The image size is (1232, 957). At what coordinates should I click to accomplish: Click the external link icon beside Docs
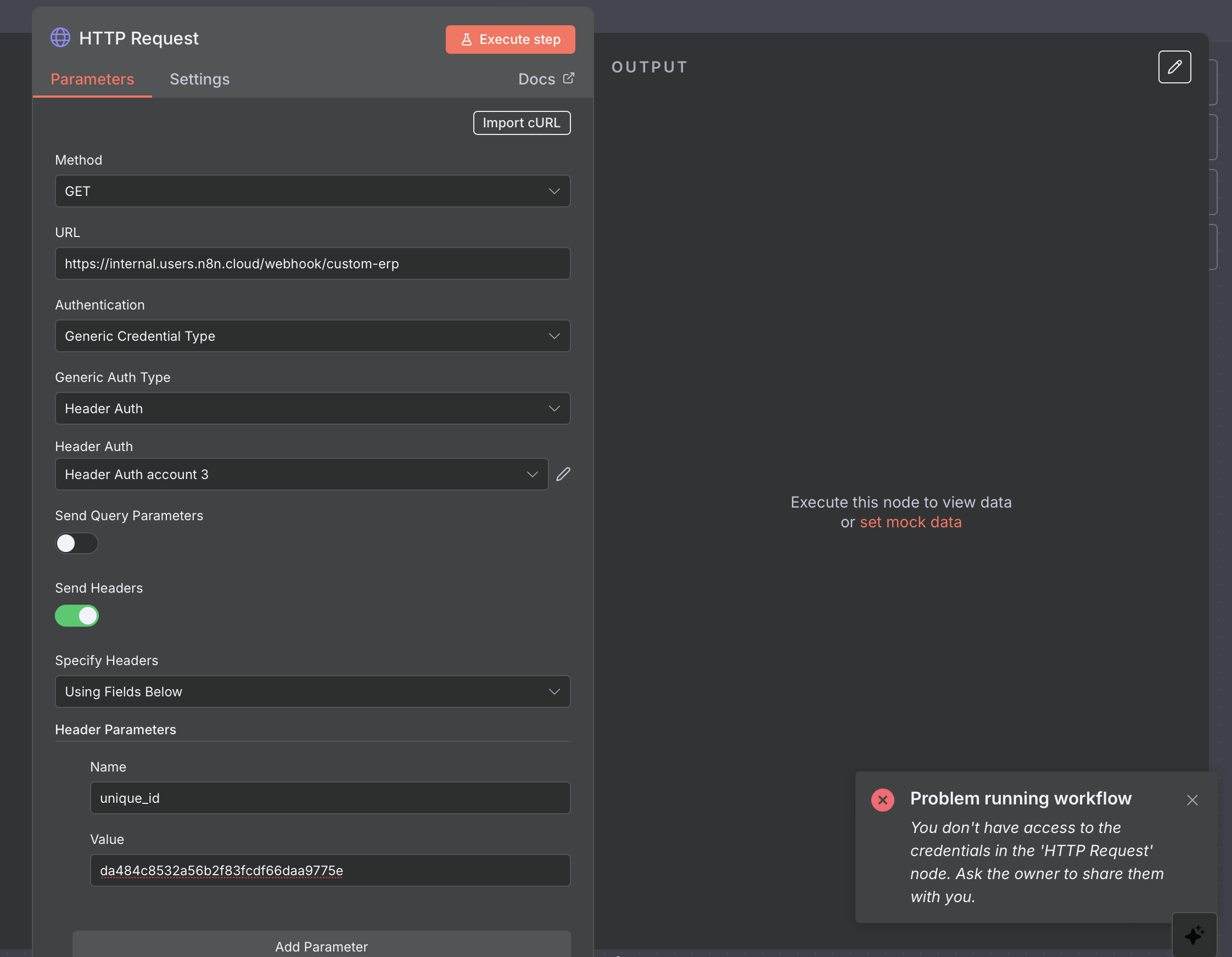click(569, 78)
